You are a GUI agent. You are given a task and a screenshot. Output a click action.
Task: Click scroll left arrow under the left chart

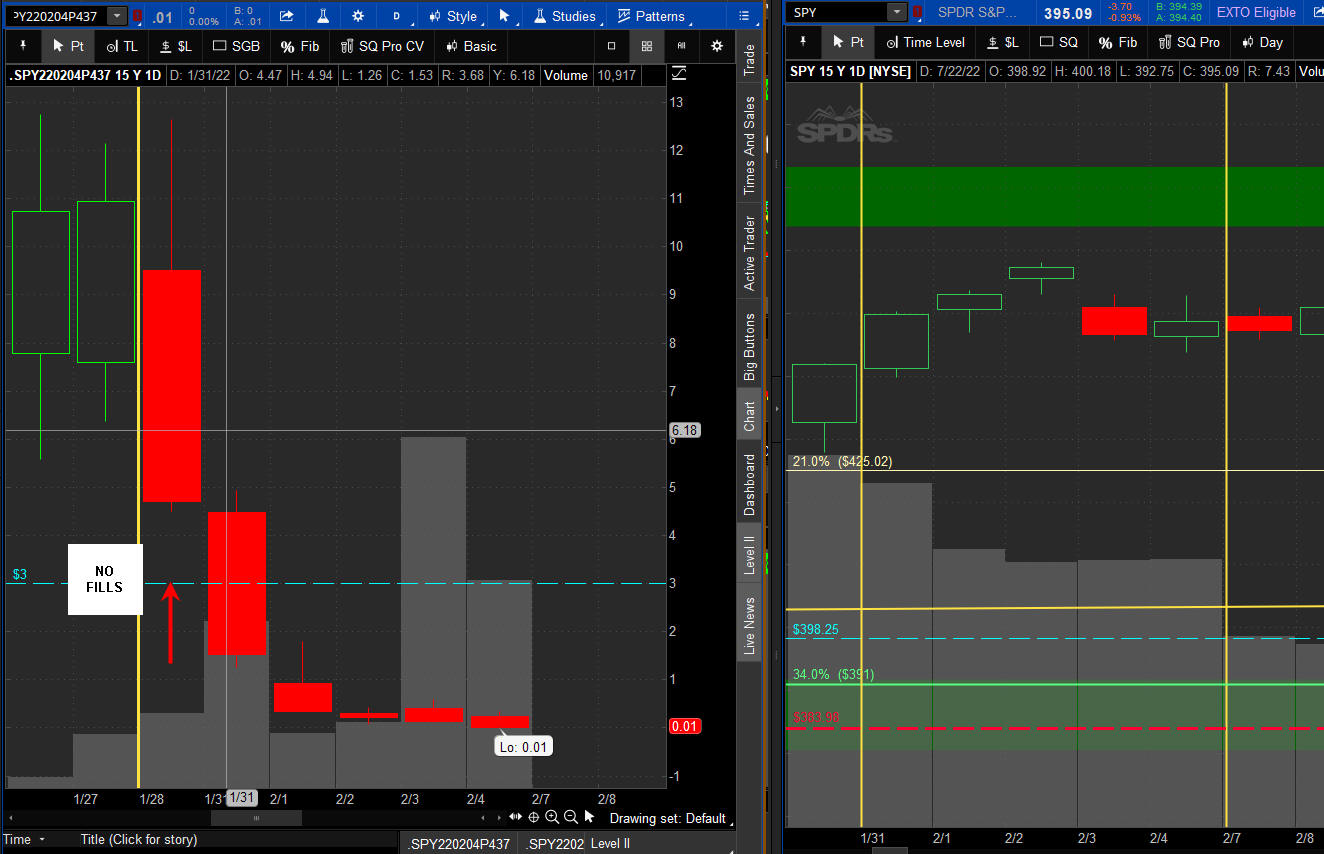tap(485, 818)
